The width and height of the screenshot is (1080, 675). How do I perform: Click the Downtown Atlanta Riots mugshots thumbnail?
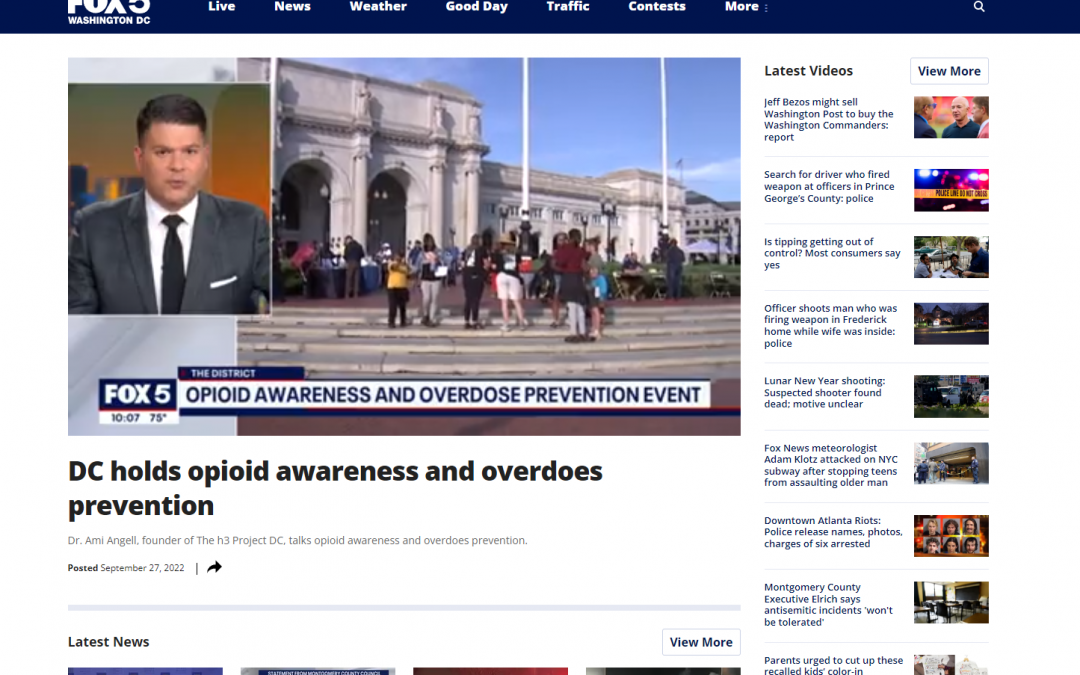pyautogui.click(x=951, y=536)
